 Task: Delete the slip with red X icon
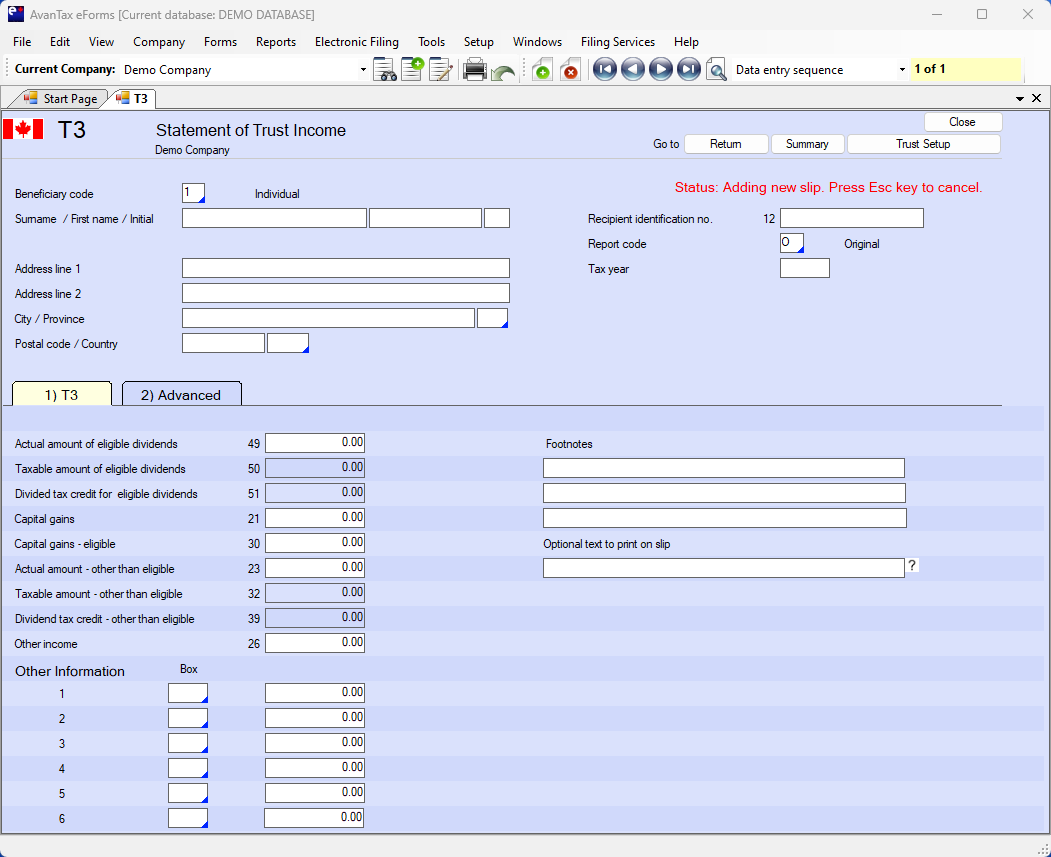pyautogui.click(x=570, y=70)
